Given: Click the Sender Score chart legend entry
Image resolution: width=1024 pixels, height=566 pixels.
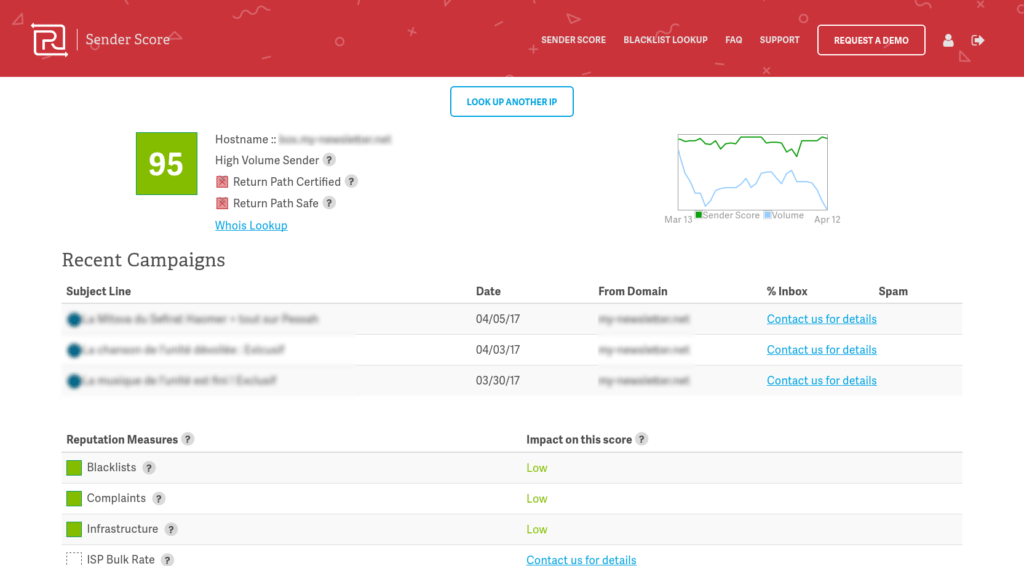Looking at the screenshot, I should 728,215.
